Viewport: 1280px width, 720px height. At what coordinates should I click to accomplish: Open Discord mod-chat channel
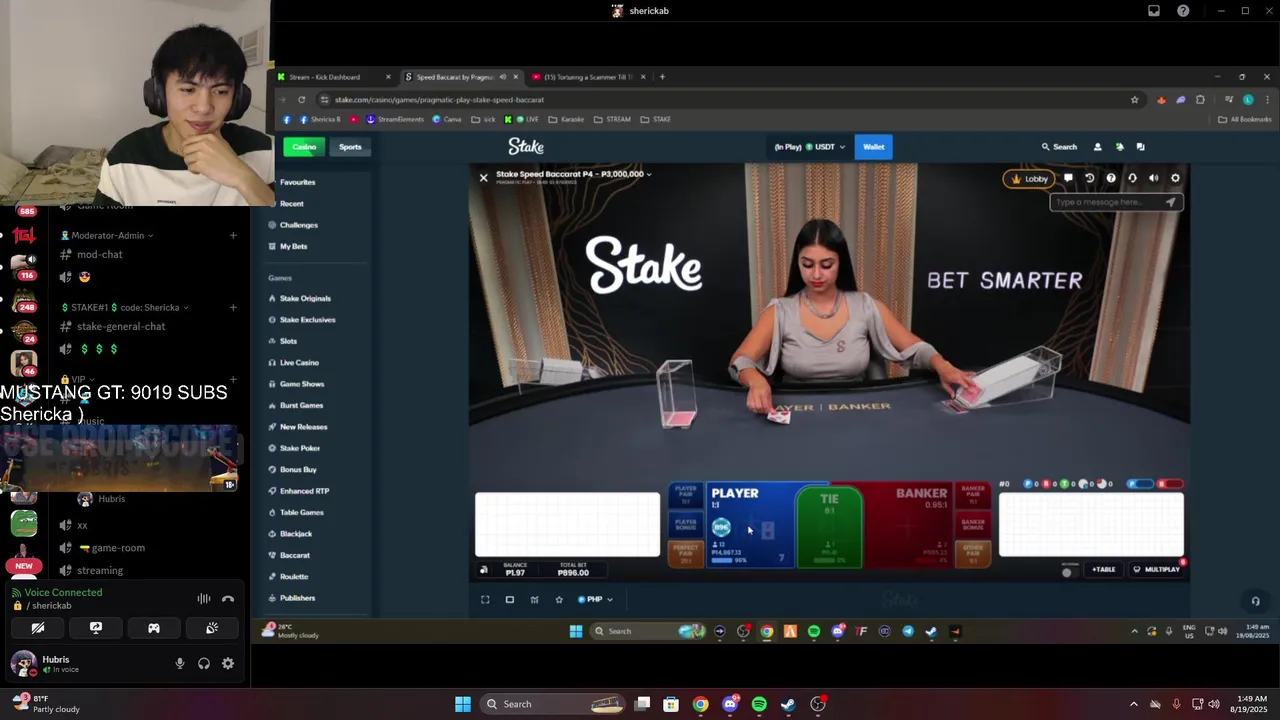click(100, 254)
